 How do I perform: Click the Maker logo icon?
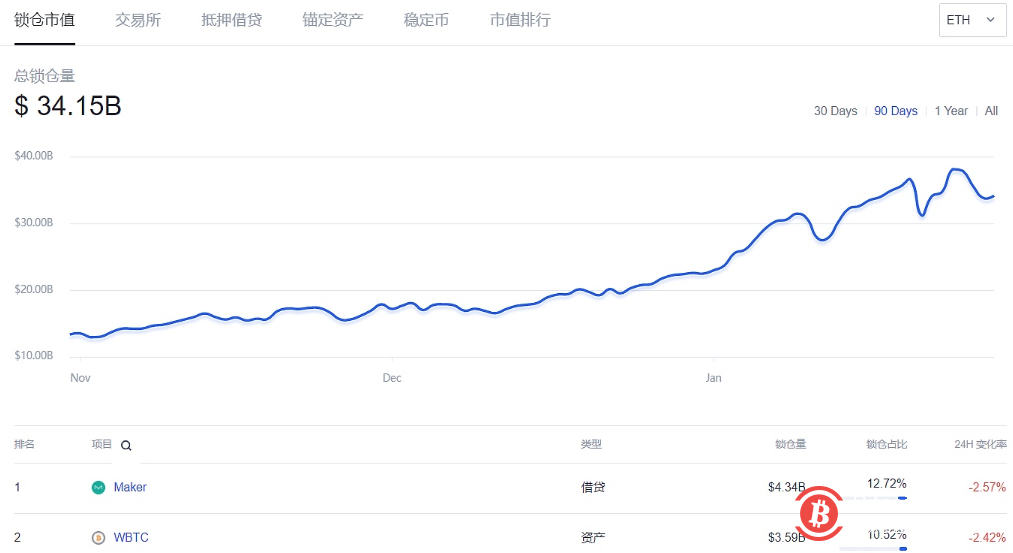click(x=98, y=488)
